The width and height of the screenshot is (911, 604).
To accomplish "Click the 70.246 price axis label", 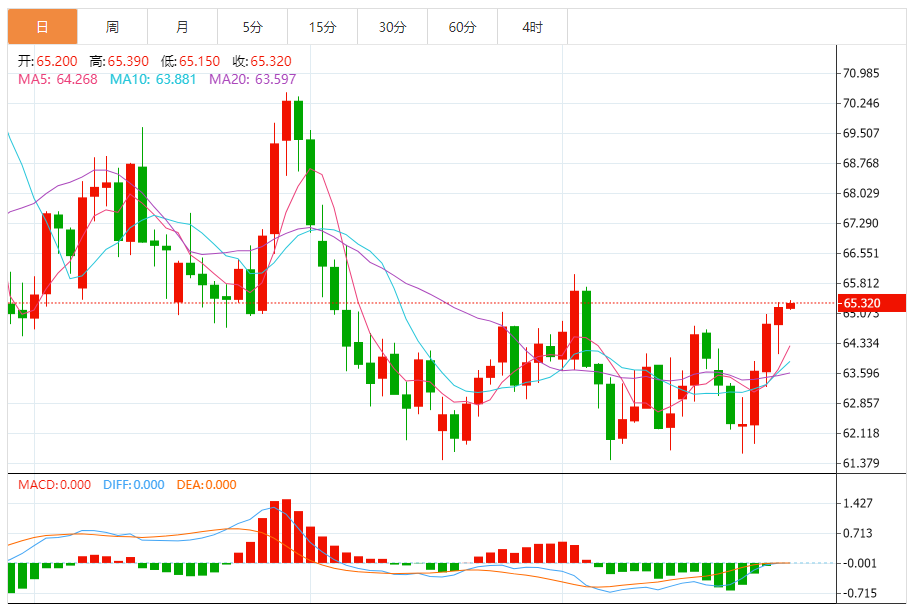I will [x=861, y=103].
